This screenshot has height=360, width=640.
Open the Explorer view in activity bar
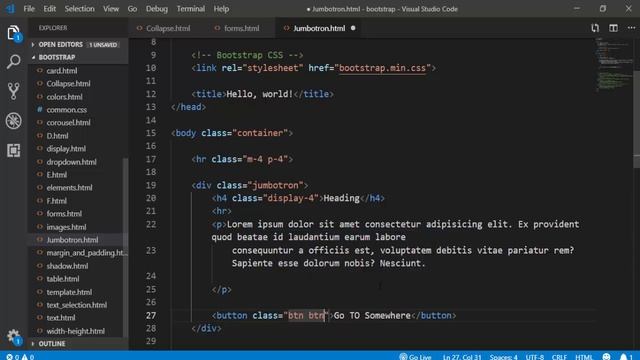coord(13,33)
